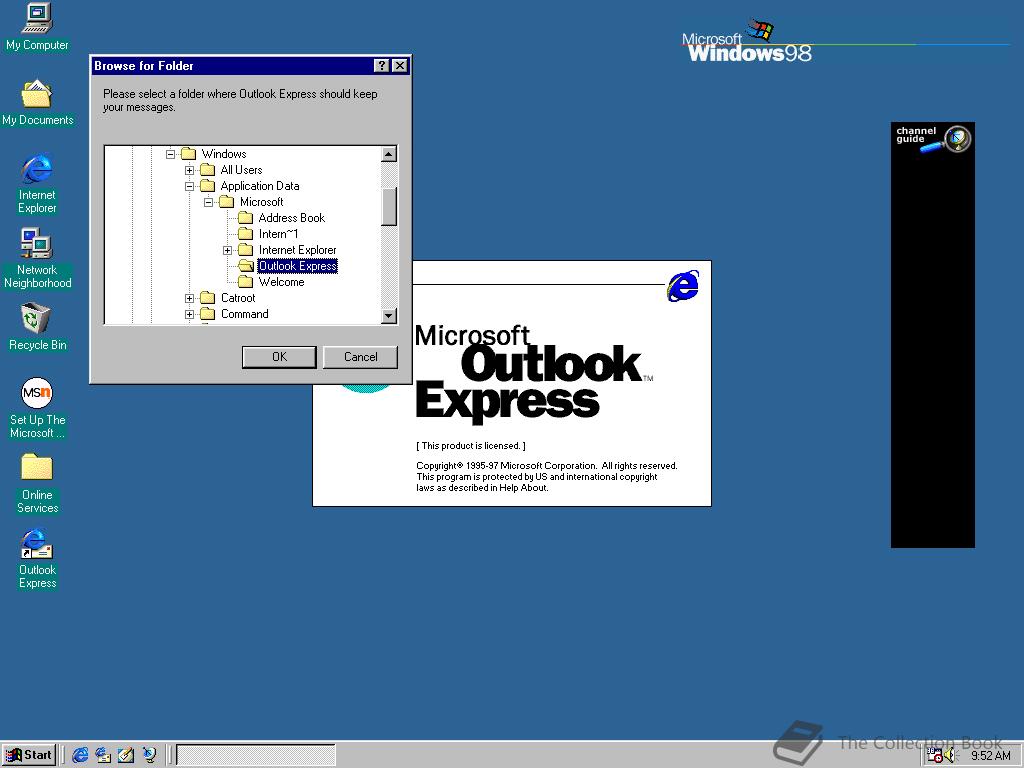1024x768 pixels.
Task: Click the Help question mark in Browse for Folder
Action: 381,65
